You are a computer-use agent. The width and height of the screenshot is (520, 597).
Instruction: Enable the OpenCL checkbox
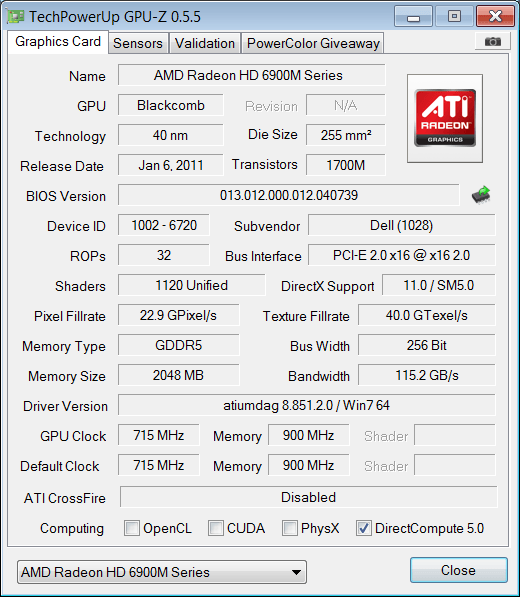click(132, 528)
